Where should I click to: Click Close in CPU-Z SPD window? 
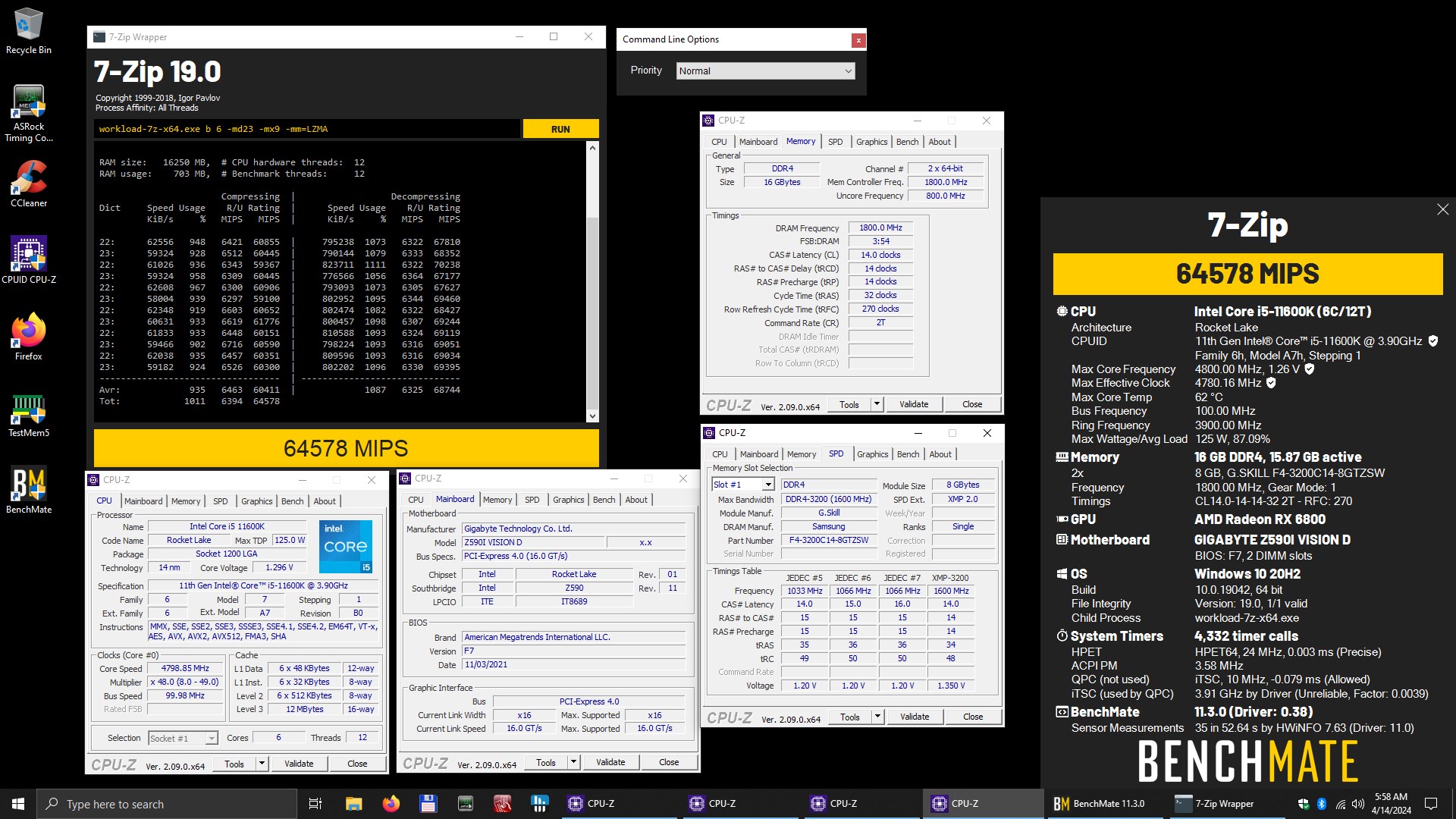[973, 717]
